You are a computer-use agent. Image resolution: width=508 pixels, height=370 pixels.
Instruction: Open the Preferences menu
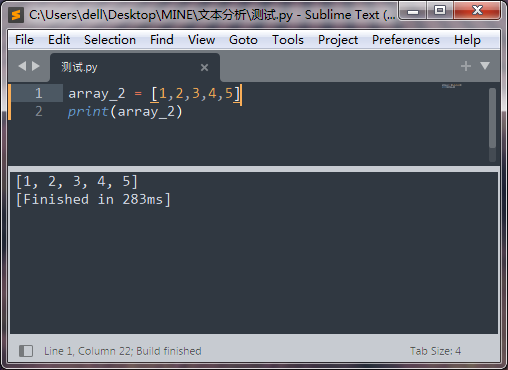406,40
